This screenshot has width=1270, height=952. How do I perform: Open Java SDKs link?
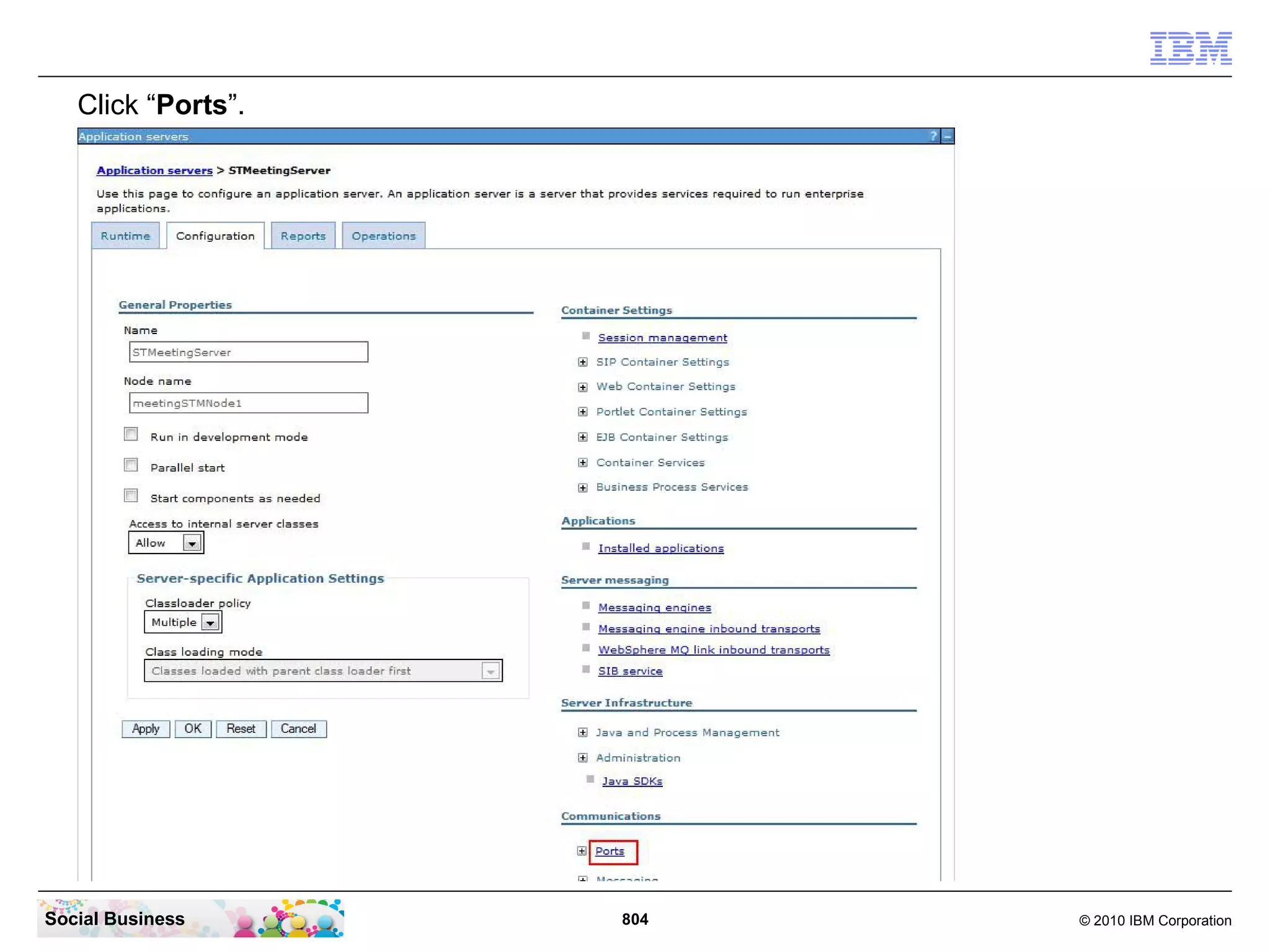(633, 782)
